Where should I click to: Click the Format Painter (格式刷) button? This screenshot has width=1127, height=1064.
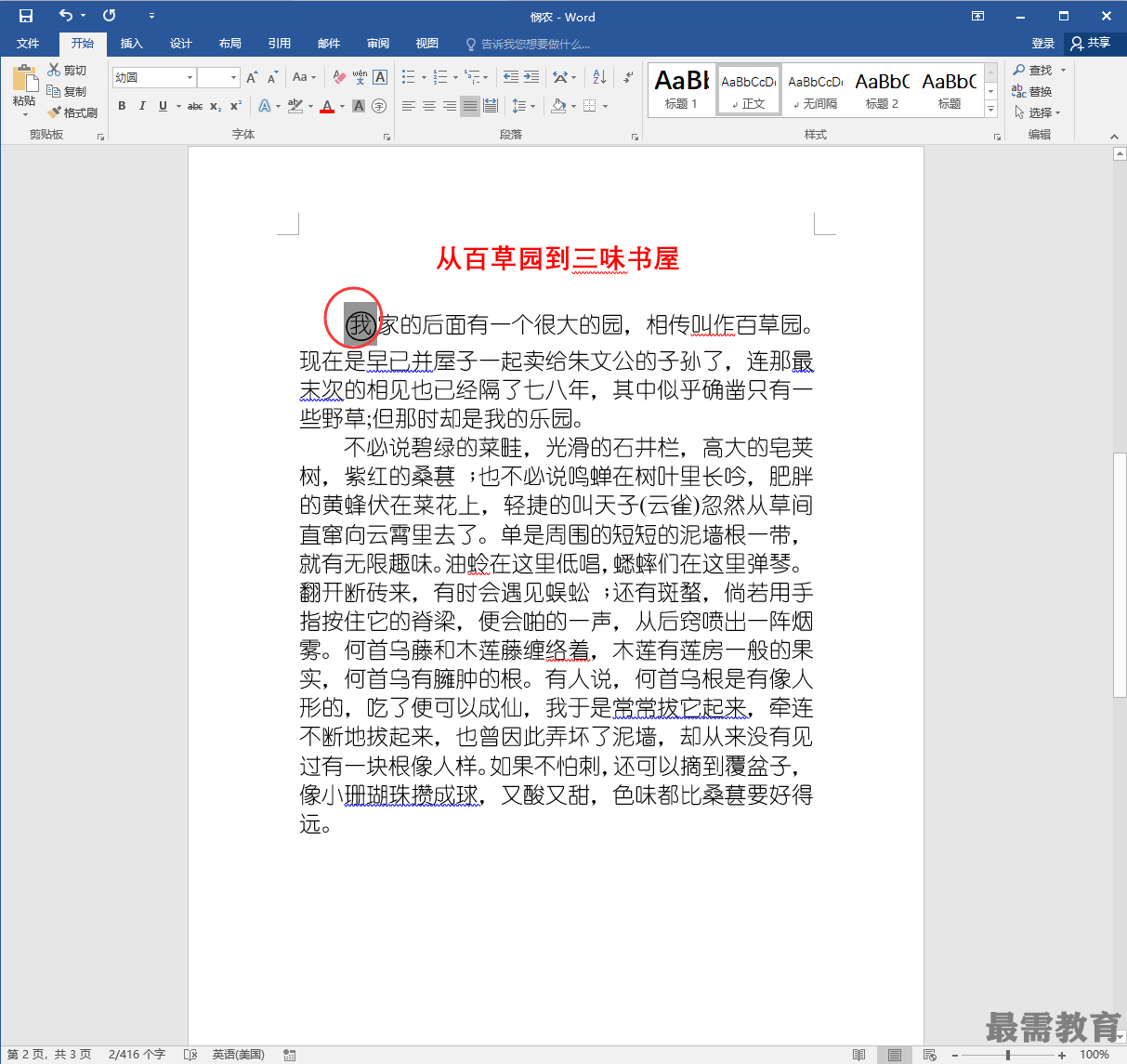coord(72,112)
